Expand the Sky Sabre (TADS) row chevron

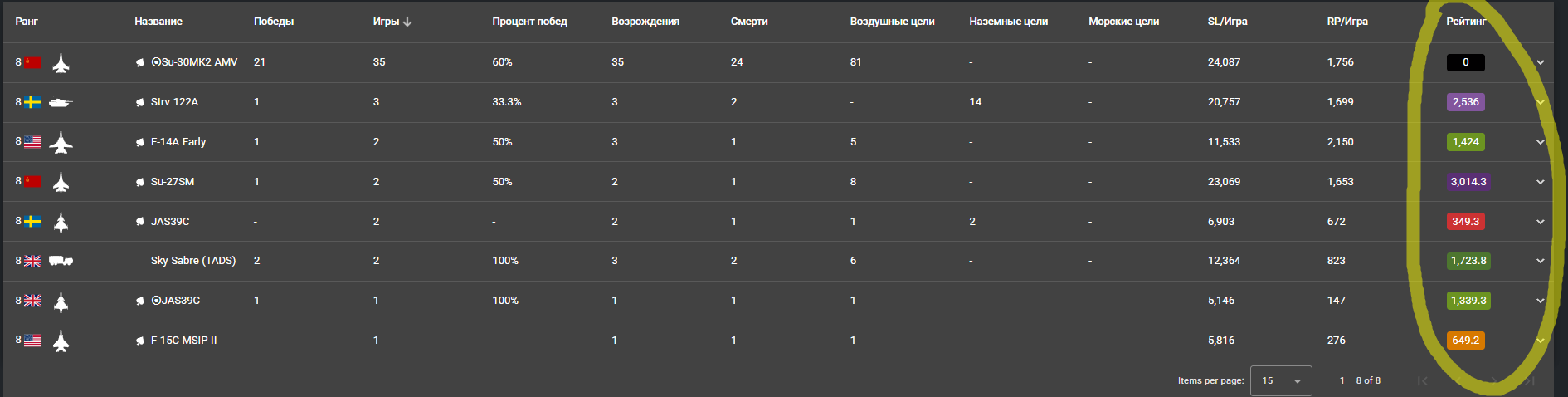click(x=1540, y=261)
